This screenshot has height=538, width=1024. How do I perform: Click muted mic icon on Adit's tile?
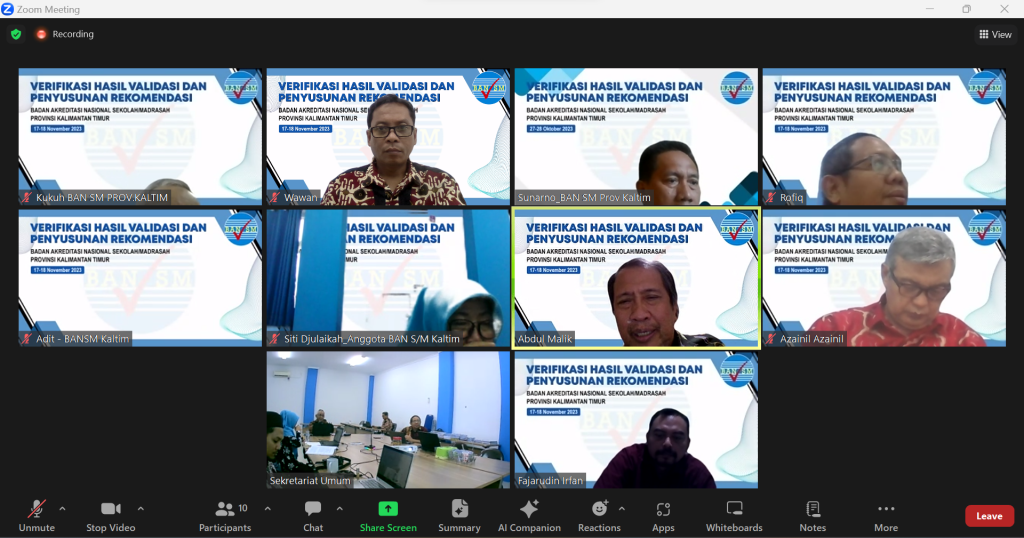pos(27,339)
